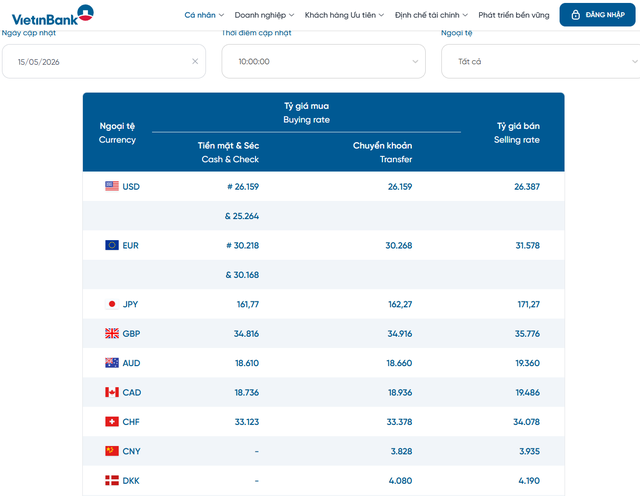Expand chevron next to Doanh nghiệp
This screenshot has width=640, height=496.
click(291, 15)
